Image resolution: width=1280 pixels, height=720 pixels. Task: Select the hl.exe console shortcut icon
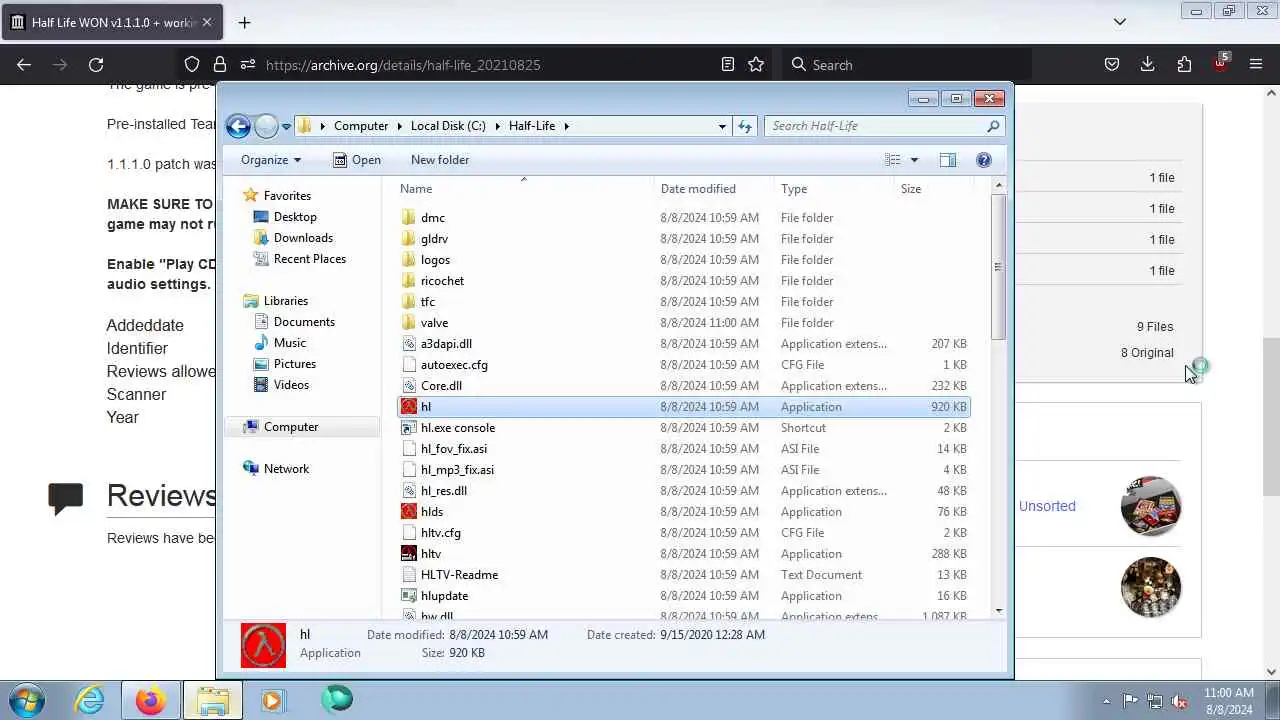(x=408, y=428)
